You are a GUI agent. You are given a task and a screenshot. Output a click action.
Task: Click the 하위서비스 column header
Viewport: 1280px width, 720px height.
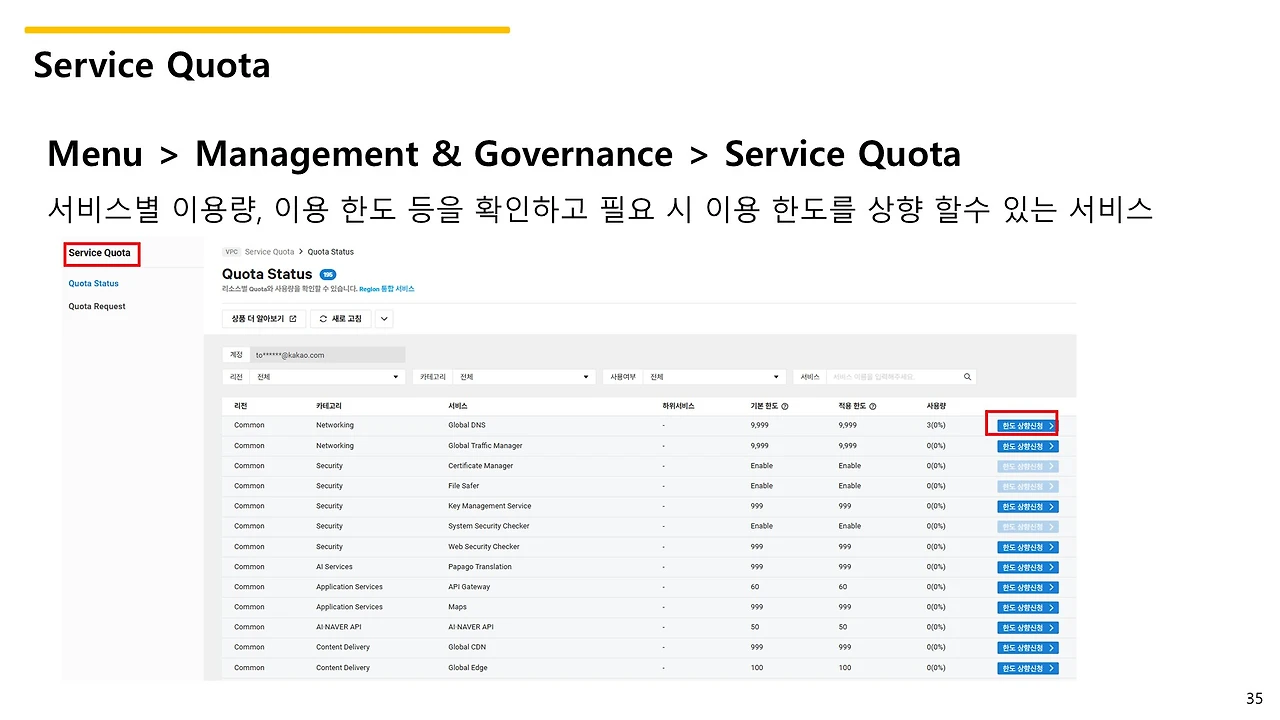click(678, 407)
